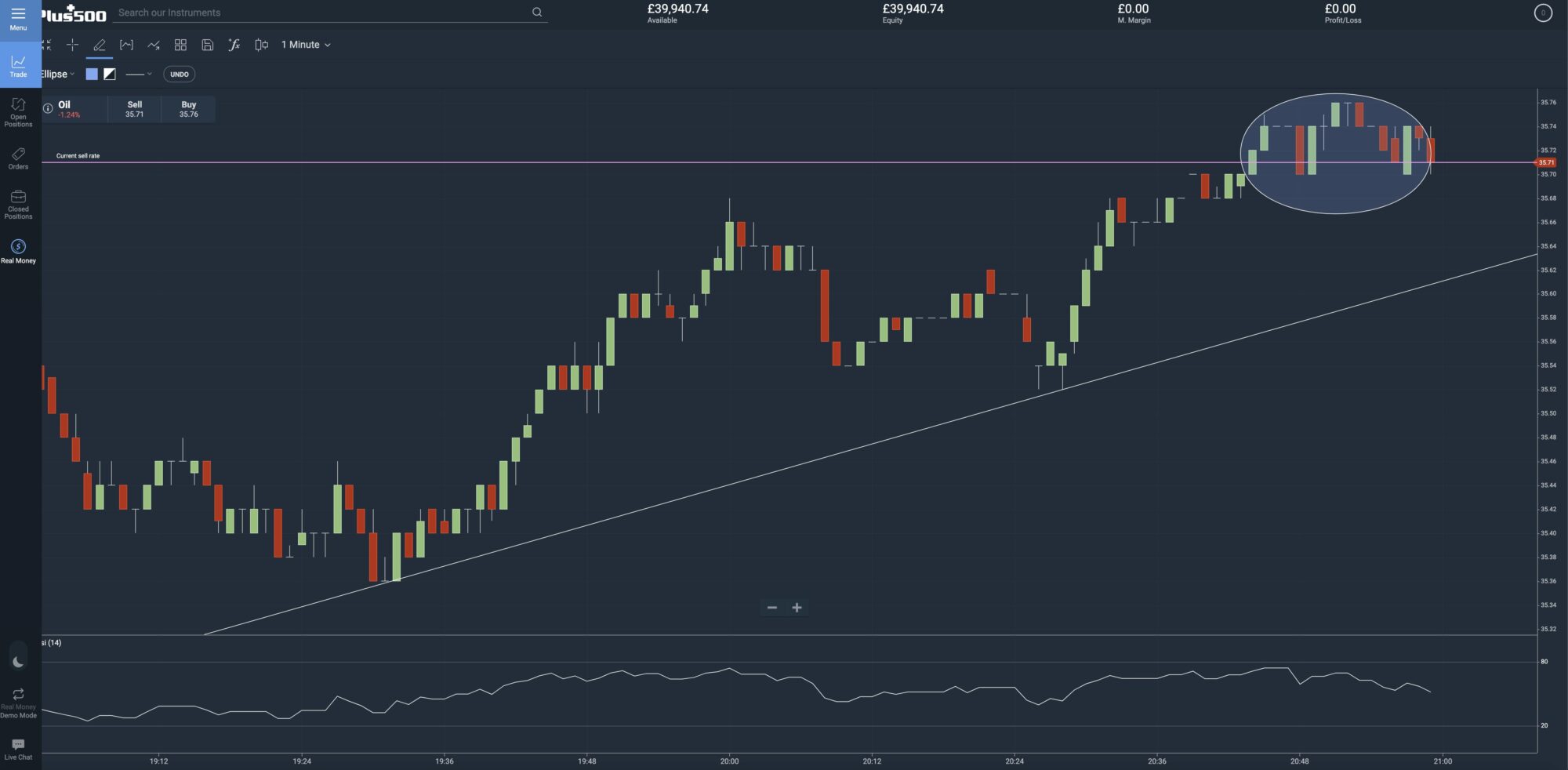The width and height of the screenshot is (1568, 770).
Task: Click the Buy 35.76 button
Action: click(x=188, y=109)
